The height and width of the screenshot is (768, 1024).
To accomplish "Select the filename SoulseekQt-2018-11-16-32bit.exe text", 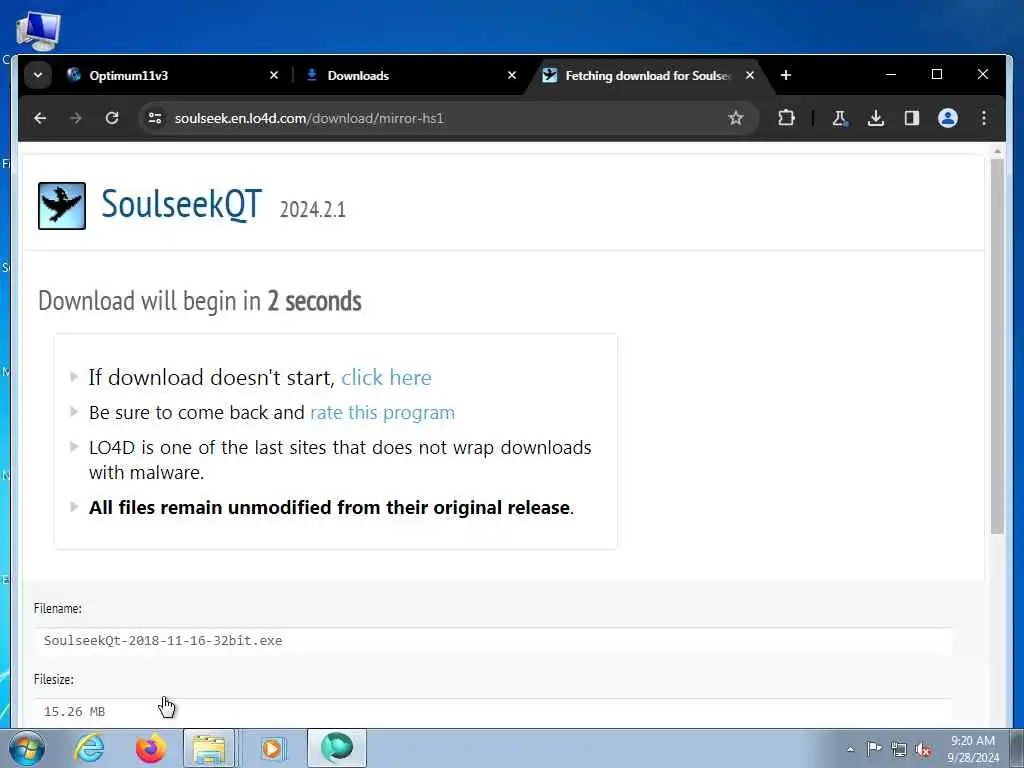I will click(x=163, y=641).
